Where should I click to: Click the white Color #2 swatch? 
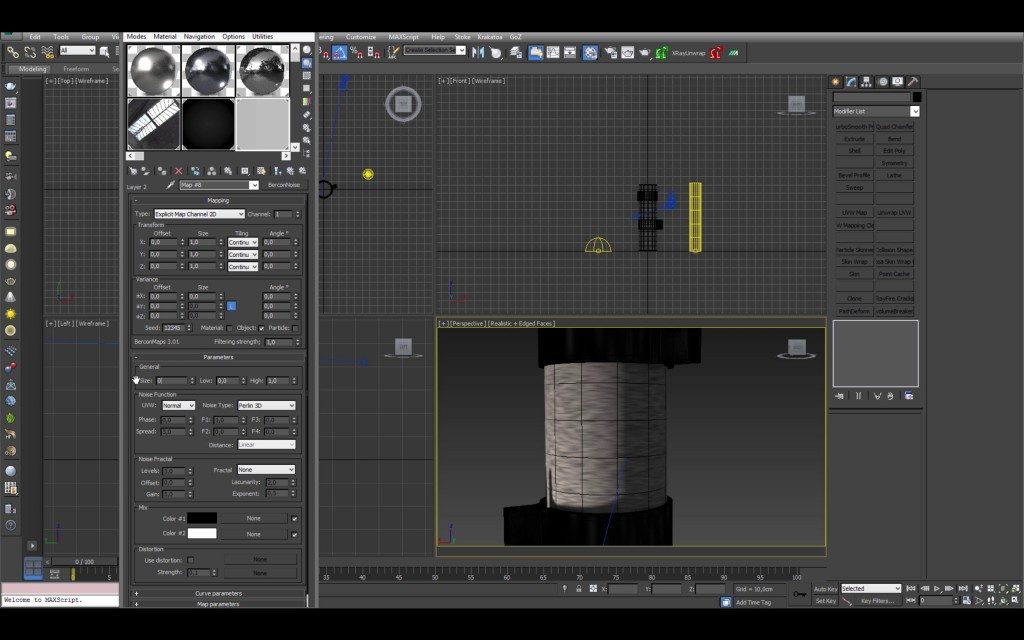(202, 534)
